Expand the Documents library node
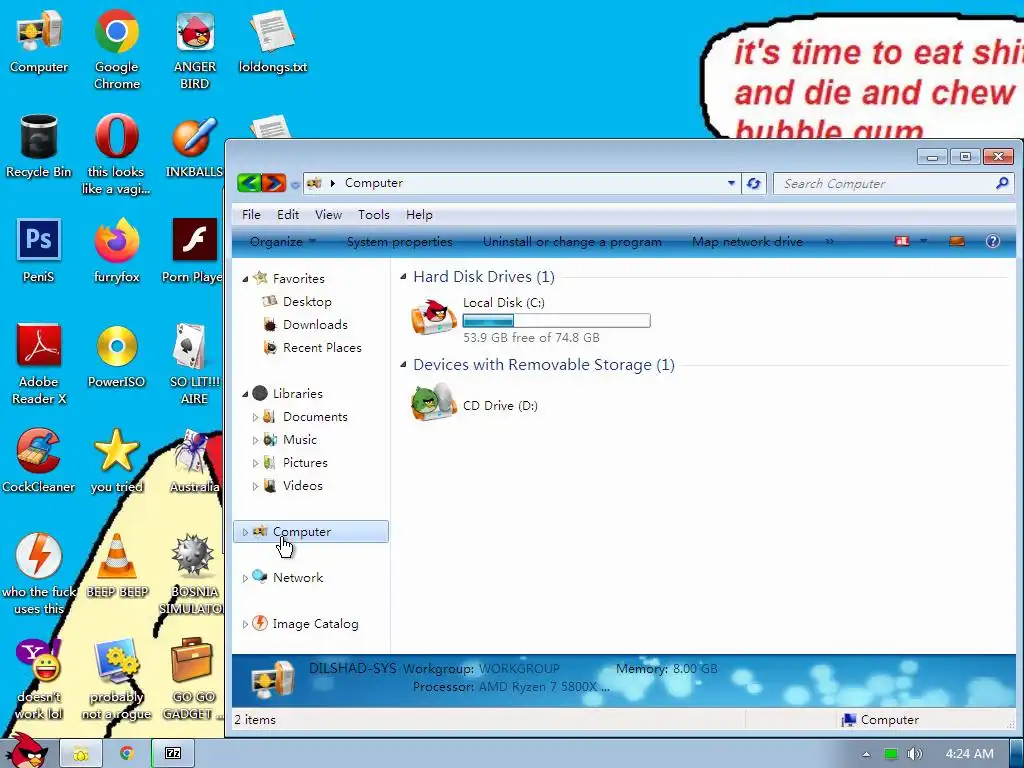The image size is (1024, 768). [255, 417]
